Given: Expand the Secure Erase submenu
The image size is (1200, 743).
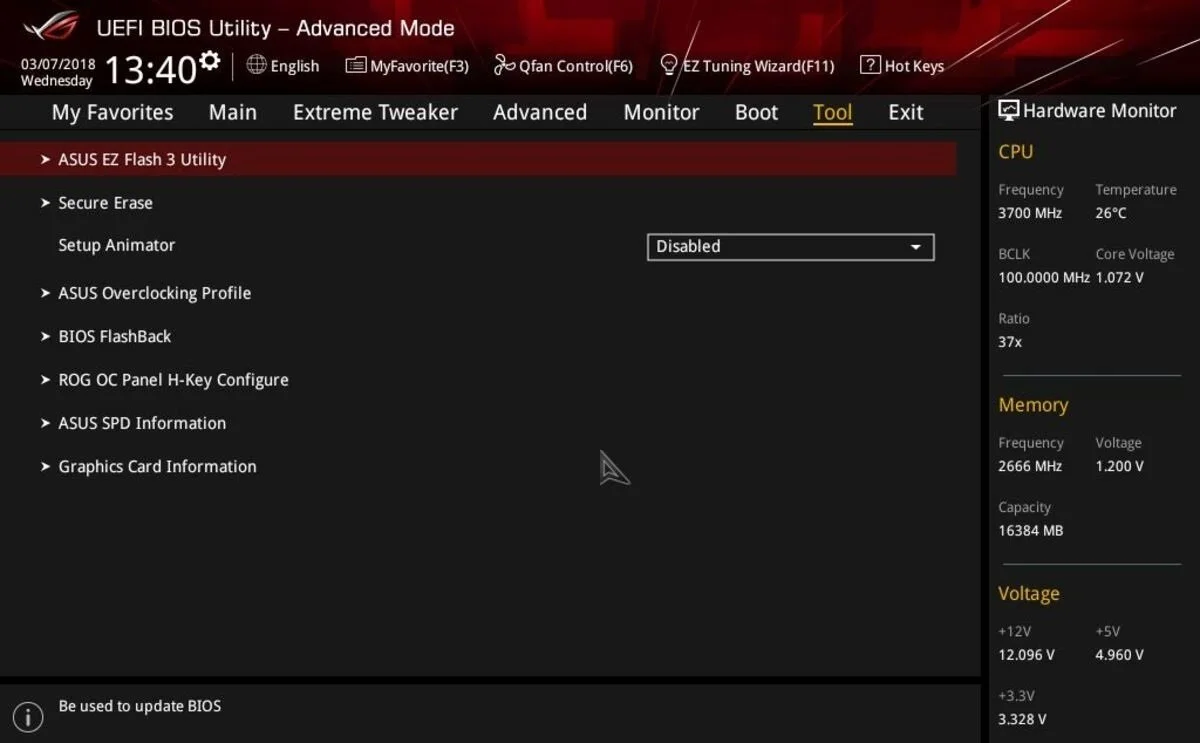Looking at the screenshot, I should pyautogui.click(x=105, y=203).
